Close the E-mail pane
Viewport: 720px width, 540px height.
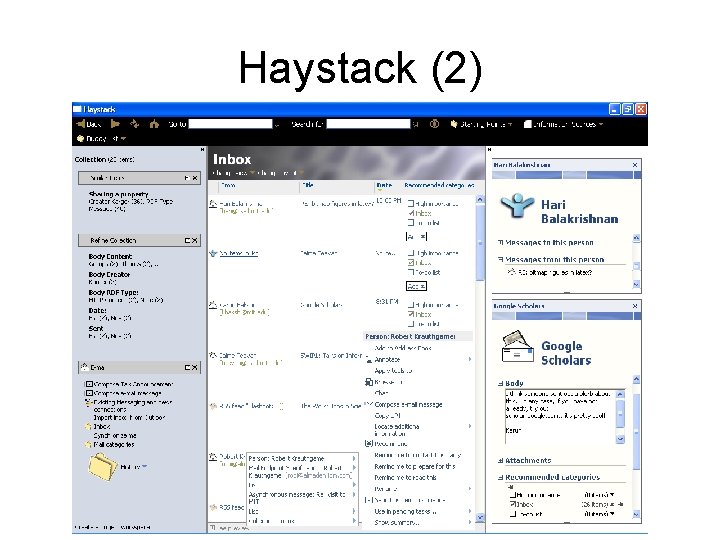[x=195, y=367]
